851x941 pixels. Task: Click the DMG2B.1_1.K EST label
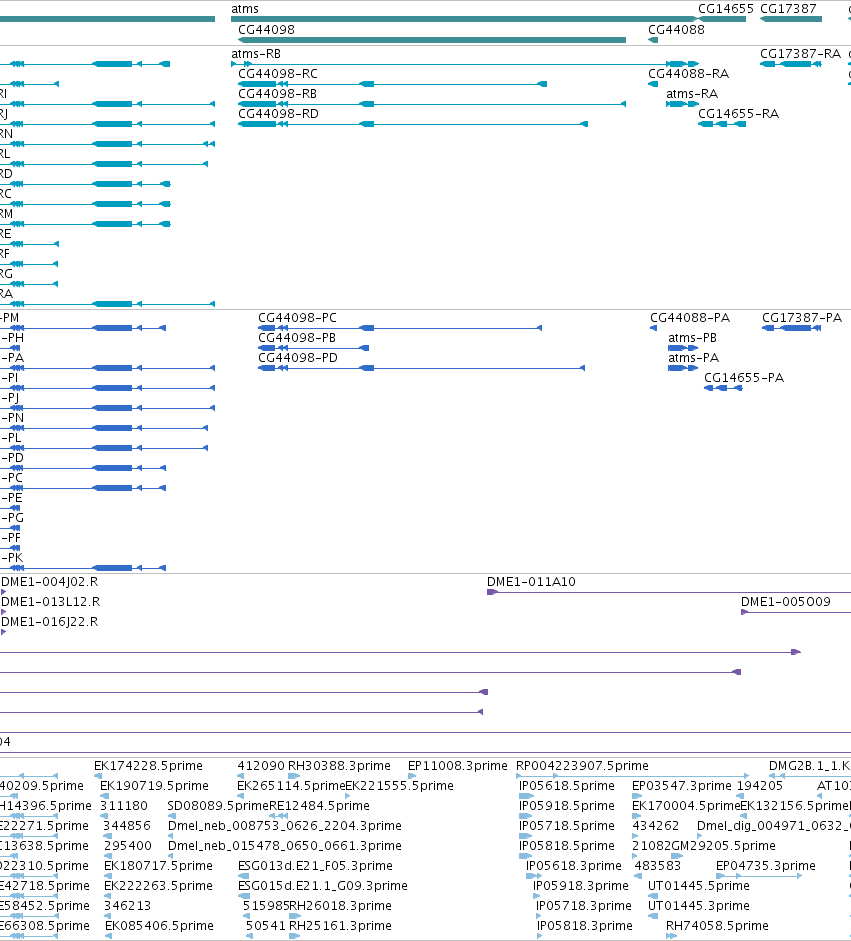point(810,766)
